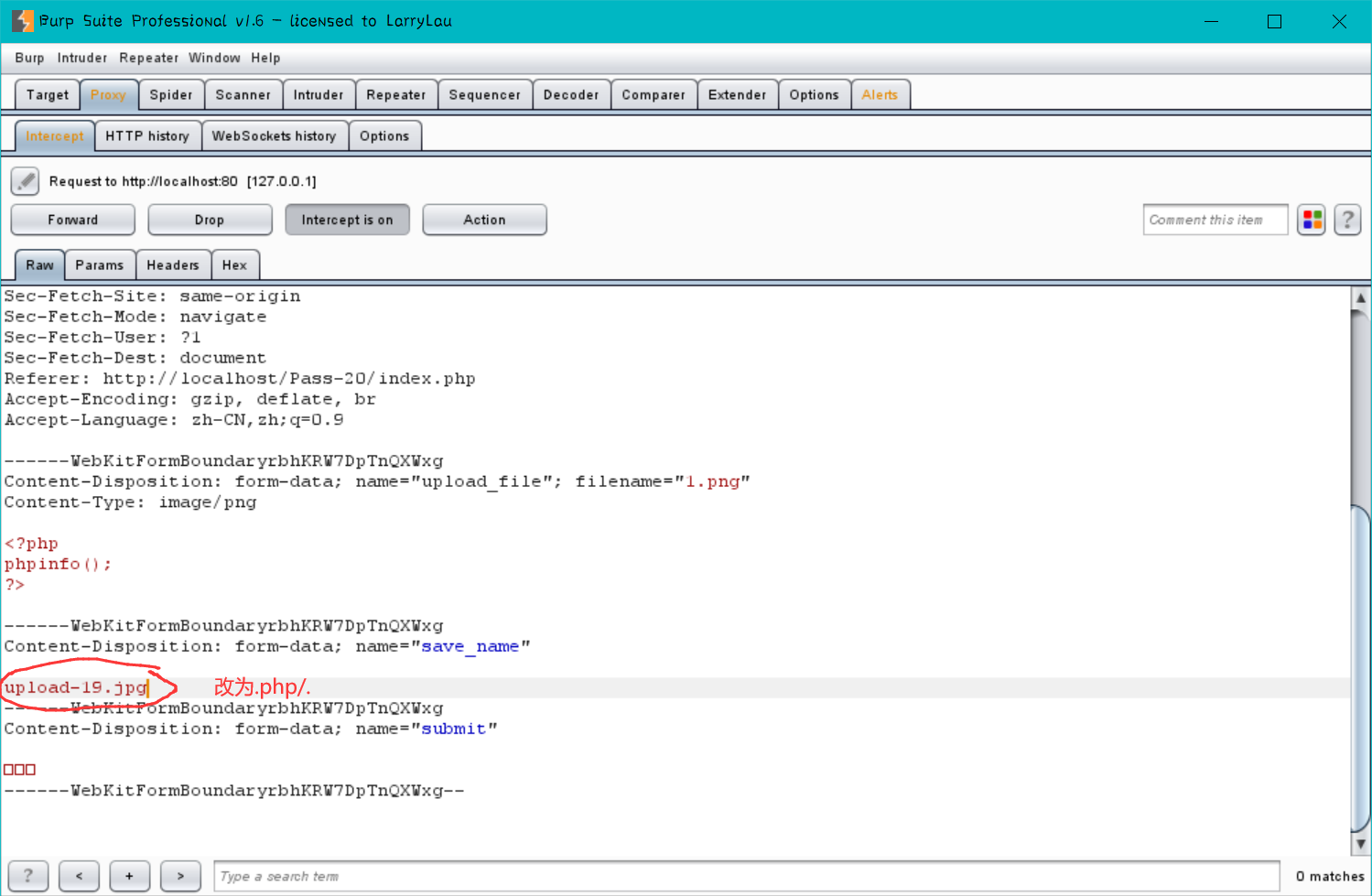Image resolution: width=1372 pixels, height=896 pixels.
Task: Switch to the Headers view tab
Action: [173, 264]
